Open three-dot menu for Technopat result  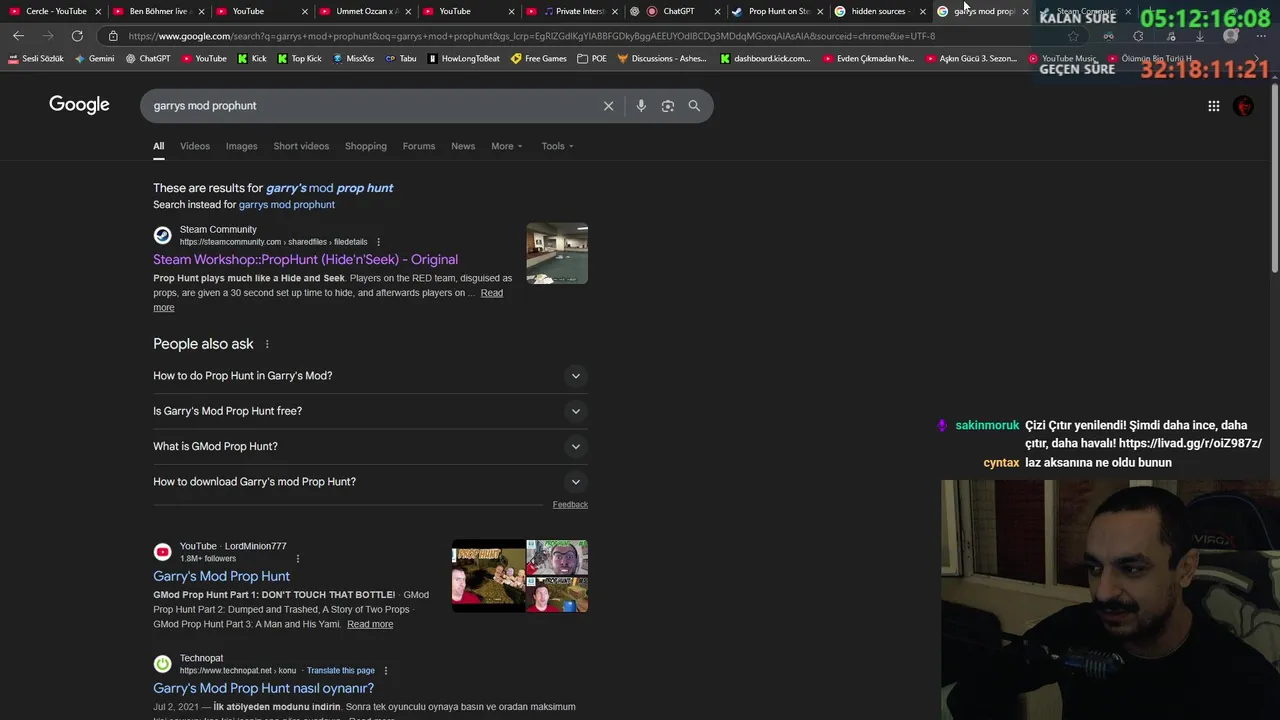[x=386, y=671]
